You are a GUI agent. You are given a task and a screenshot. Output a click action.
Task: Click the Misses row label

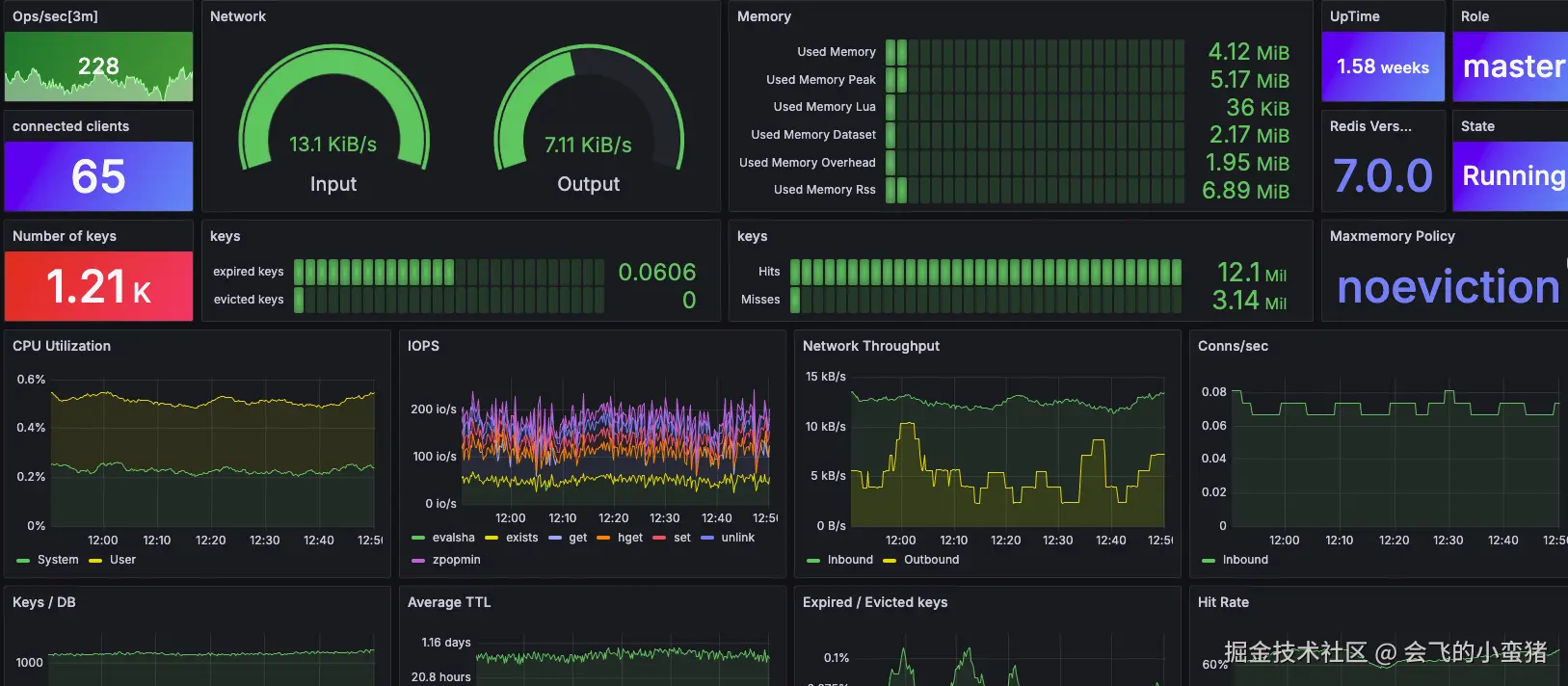point(760,300)
